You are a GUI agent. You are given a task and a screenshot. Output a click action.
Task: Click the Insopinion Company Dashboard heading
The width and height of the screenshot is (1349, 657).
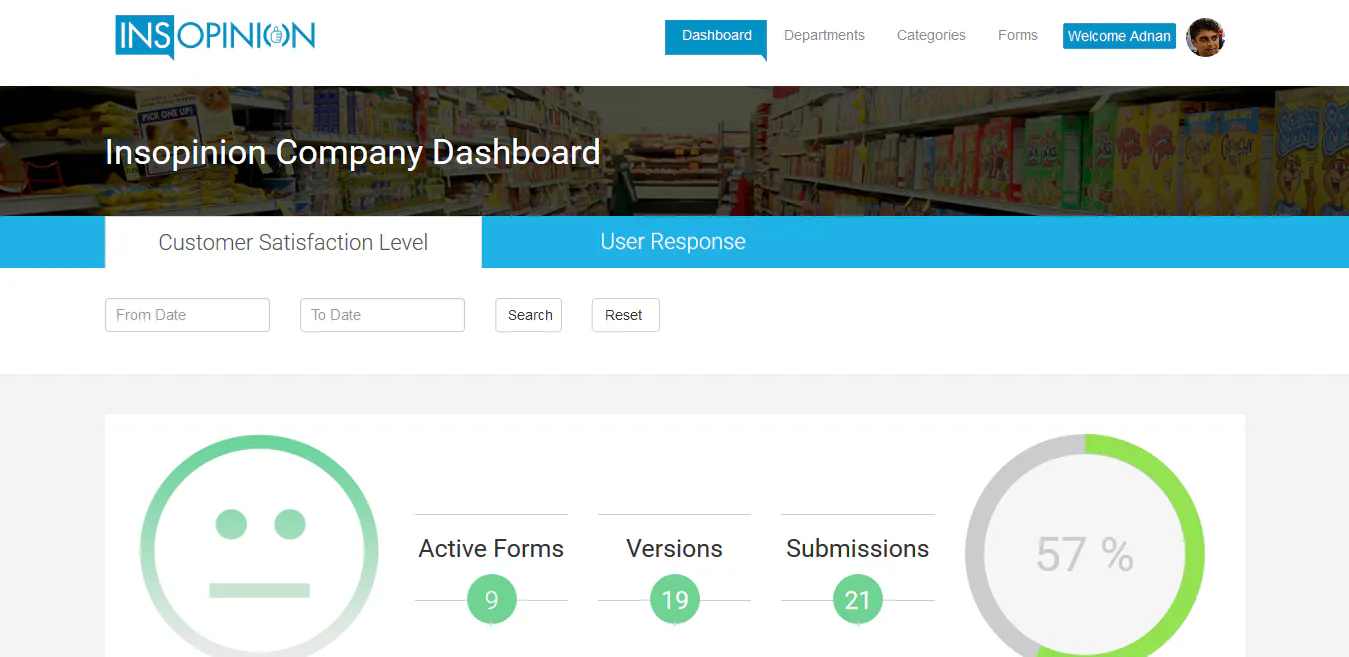[x=352, y=153]
